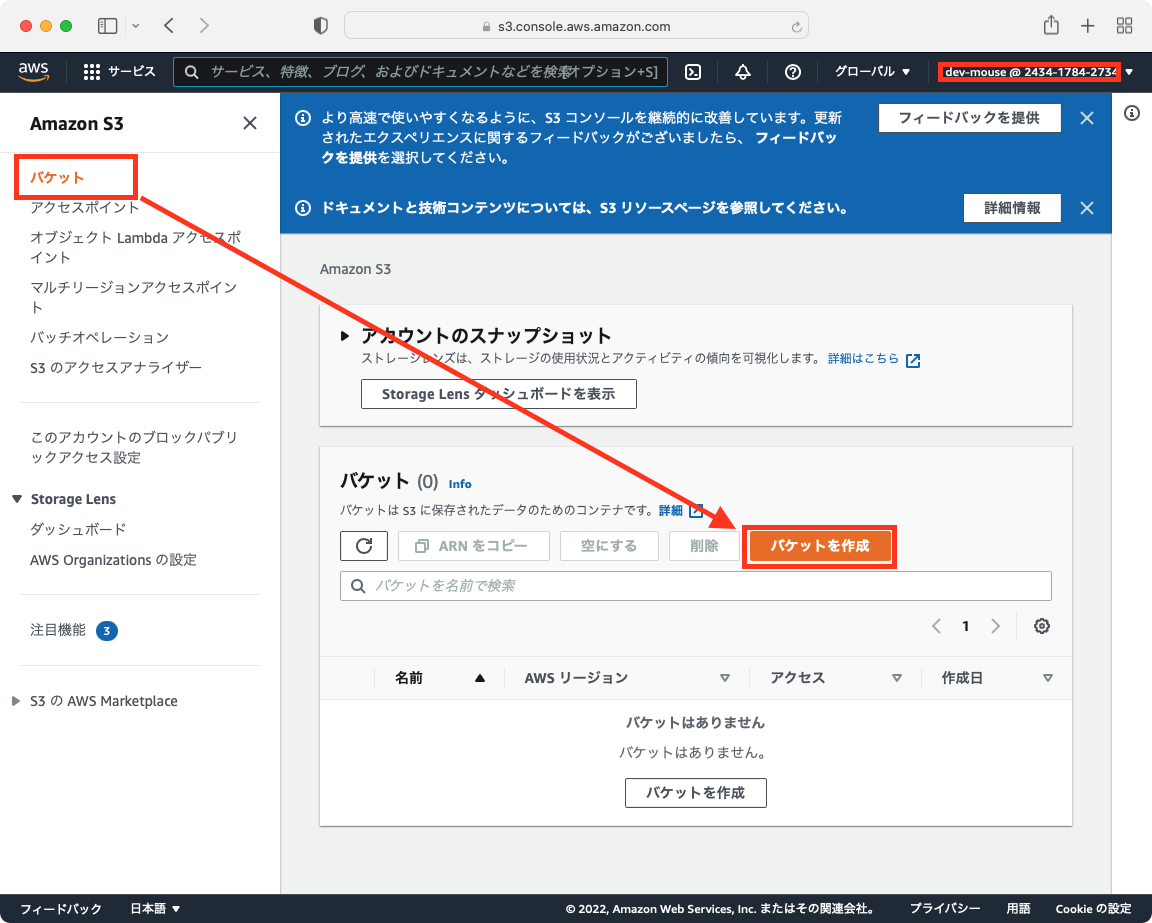Expand the アカウントのスナップショット section
This screenshot has height=923, width=1152.
pyautogui.click(x=346, y=336)
